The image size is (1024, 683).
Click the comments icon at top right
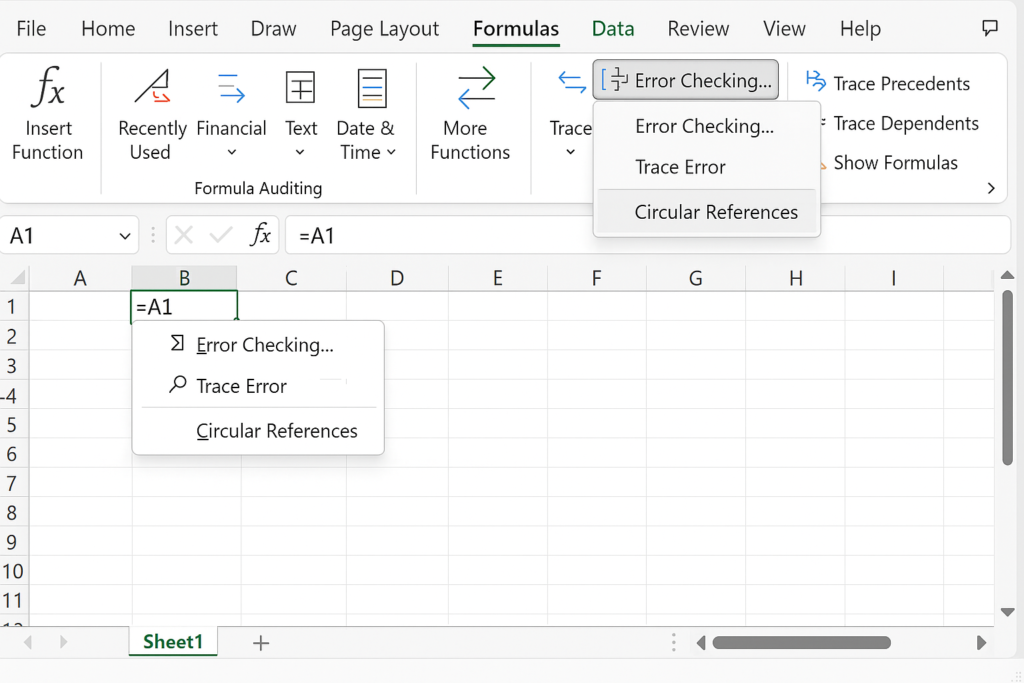pyautogui.click(x=990, y=28)
